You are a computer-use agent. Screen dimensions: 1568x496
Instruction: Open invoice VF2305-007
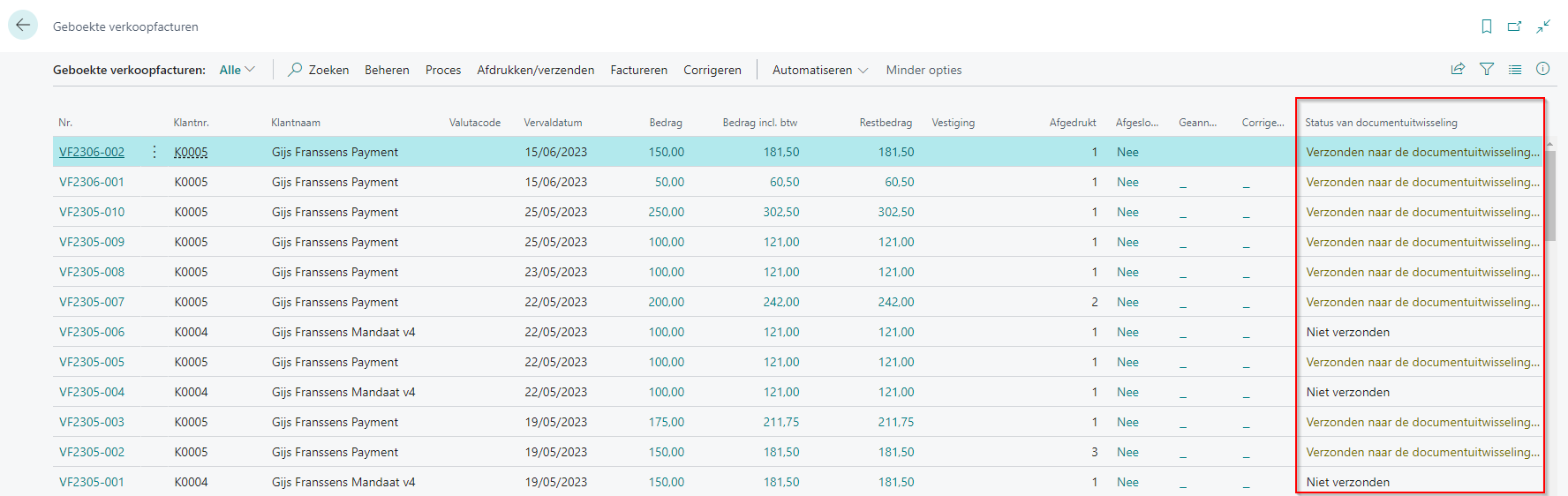point(92,302)
